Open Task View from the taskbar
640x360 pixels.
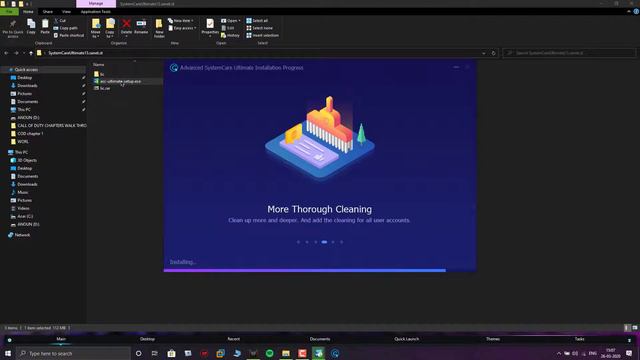pos(155,353)
